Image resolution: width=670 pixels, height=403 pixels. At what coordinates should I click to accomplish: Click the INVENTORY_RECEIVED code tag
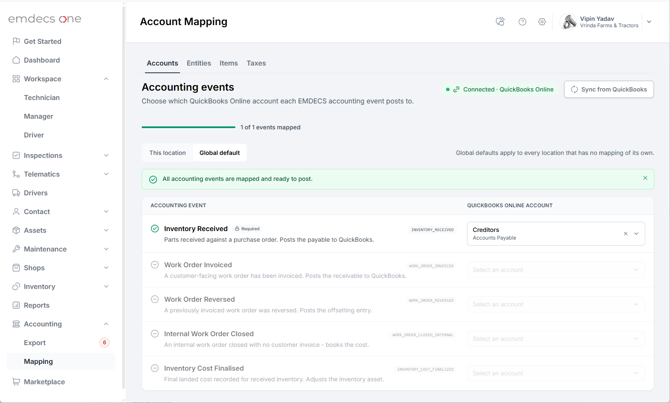coord(432,229)
